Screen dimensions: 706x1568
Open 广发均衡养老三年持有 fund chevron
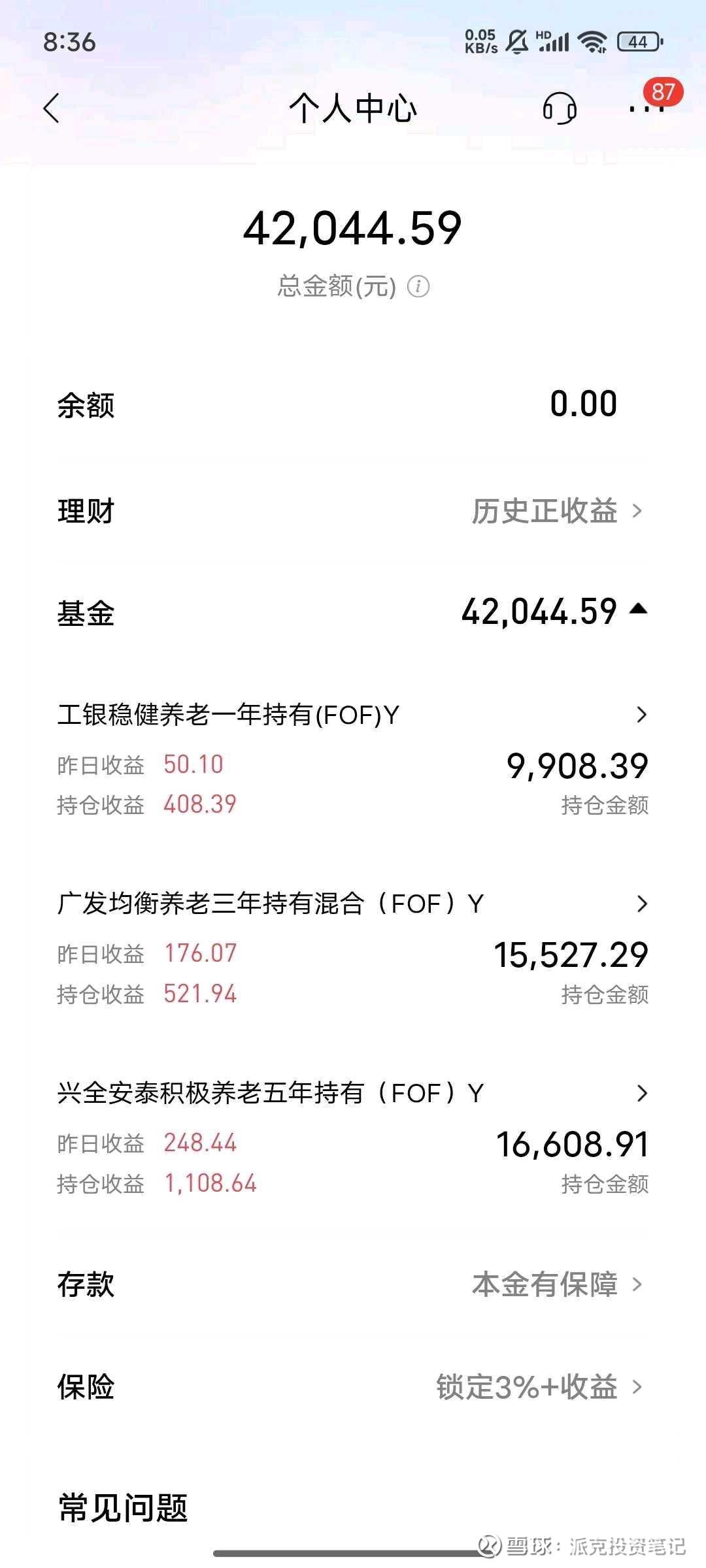pyautogui.click(x=641, y=904)
